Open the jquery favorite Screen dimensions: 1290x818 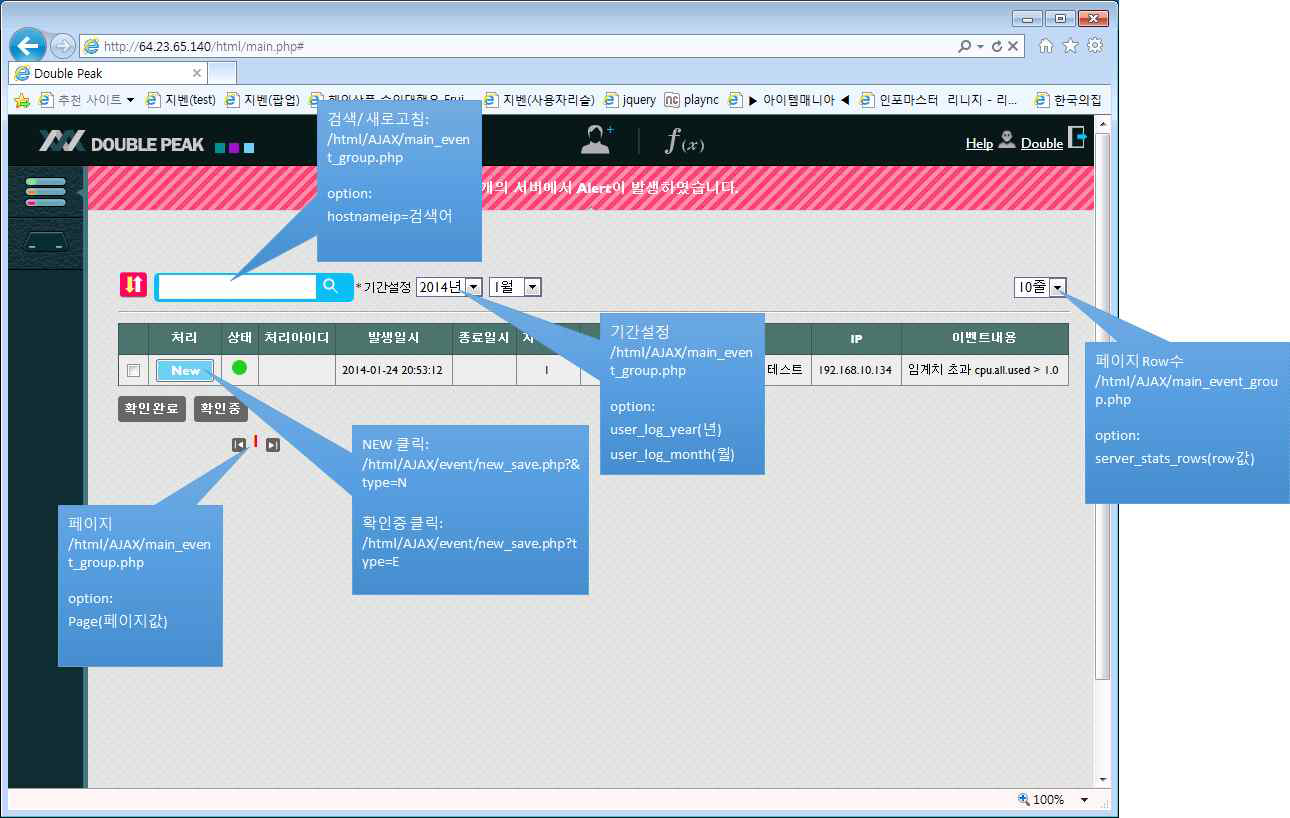[629, 100]
